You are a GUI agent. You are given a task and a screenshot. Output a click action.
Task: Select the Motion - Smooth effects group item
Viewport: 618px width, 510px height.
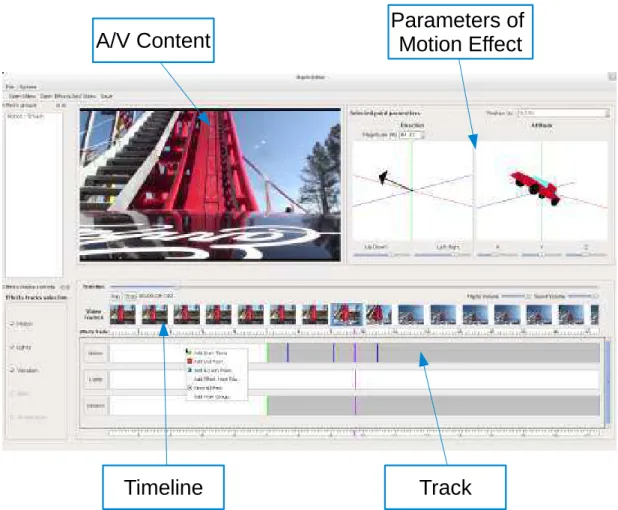[x=26, y=116]
